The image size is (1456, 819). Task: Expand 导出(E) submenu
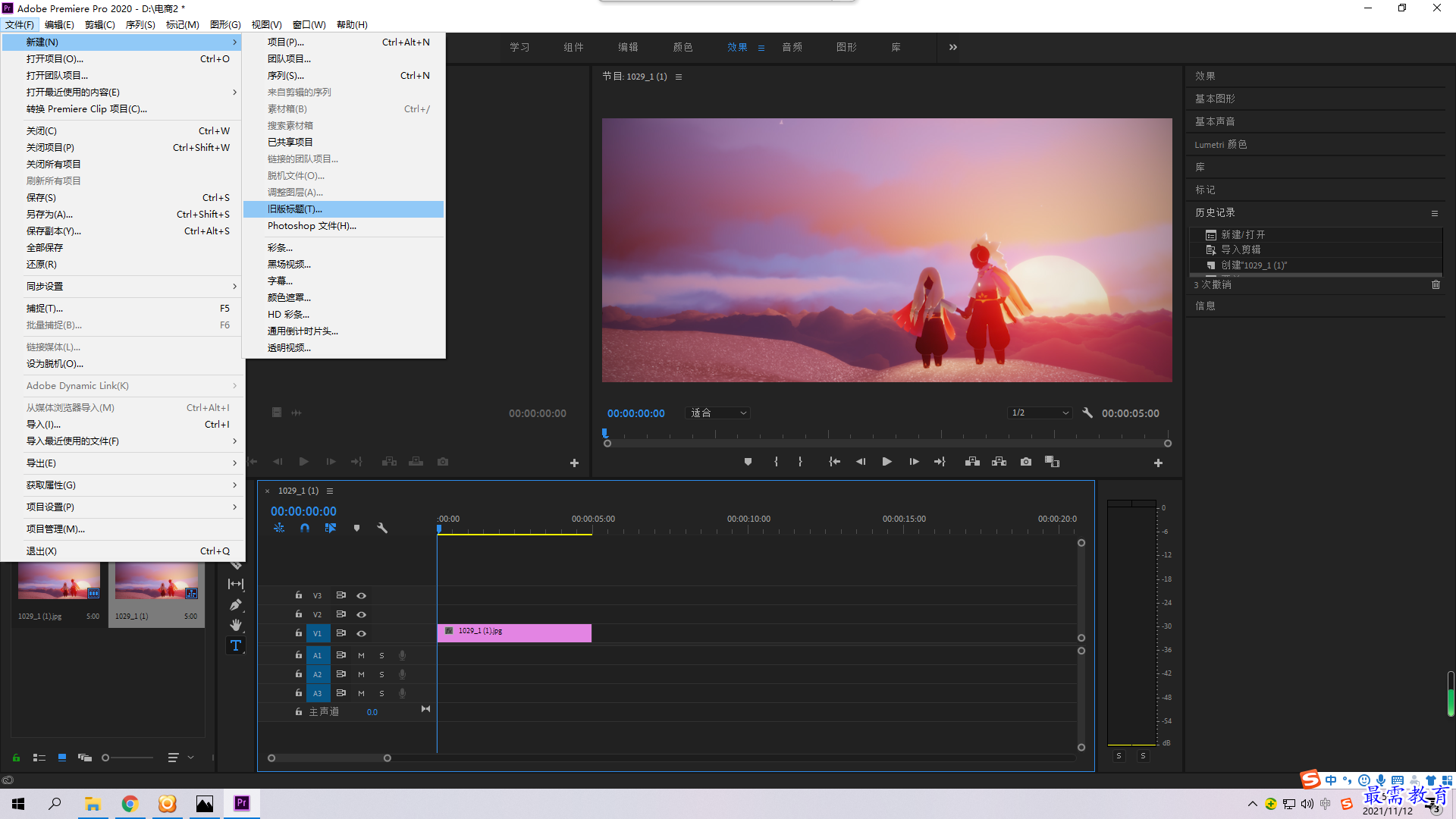point(123,463)
